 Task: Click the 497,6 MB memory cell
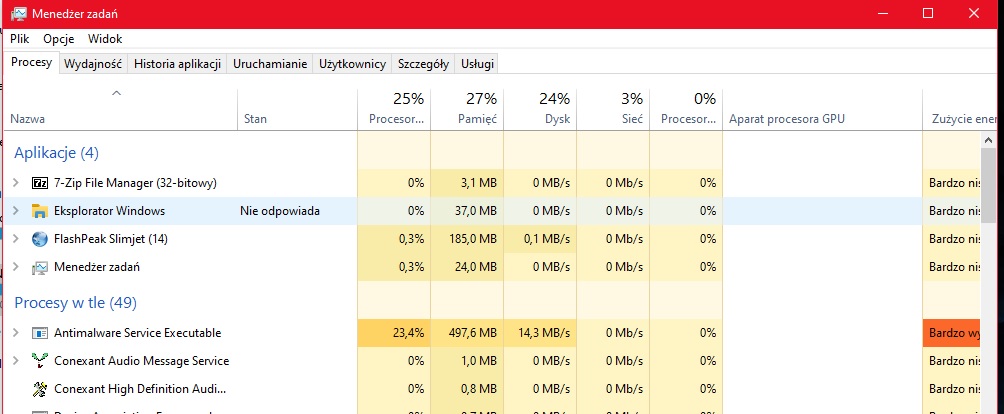[467, 333]
